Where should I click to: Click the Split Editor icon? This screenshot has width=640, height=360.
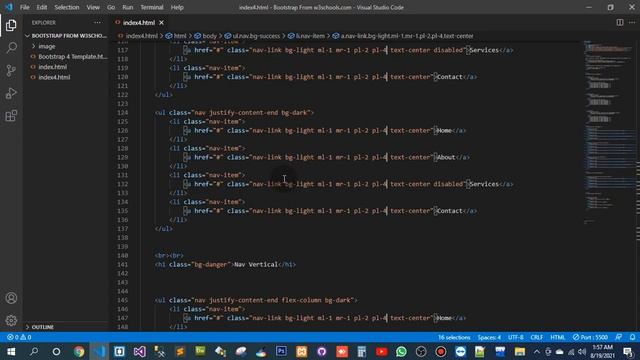[x=620, y=22]
